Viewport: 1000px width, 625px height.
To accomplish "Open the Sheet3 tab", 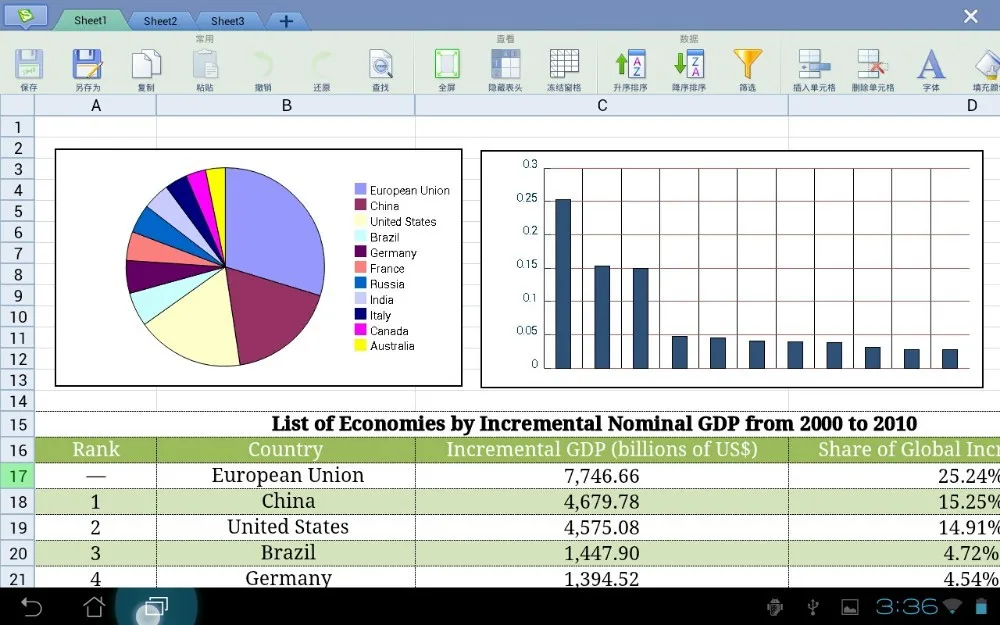I will tap(228, 21).
